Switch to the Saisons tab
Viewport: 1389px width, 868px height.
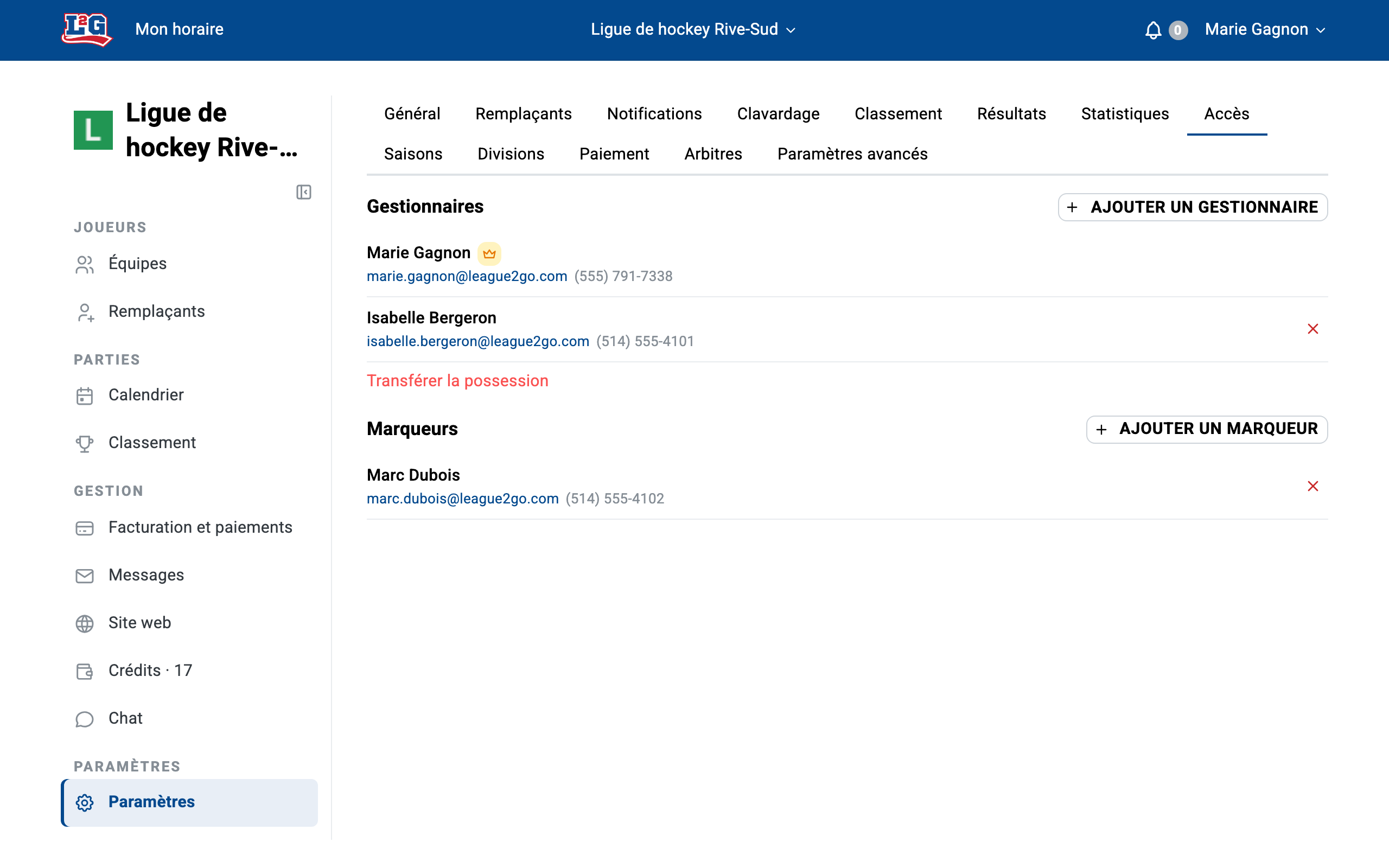[x=413, y=154]
